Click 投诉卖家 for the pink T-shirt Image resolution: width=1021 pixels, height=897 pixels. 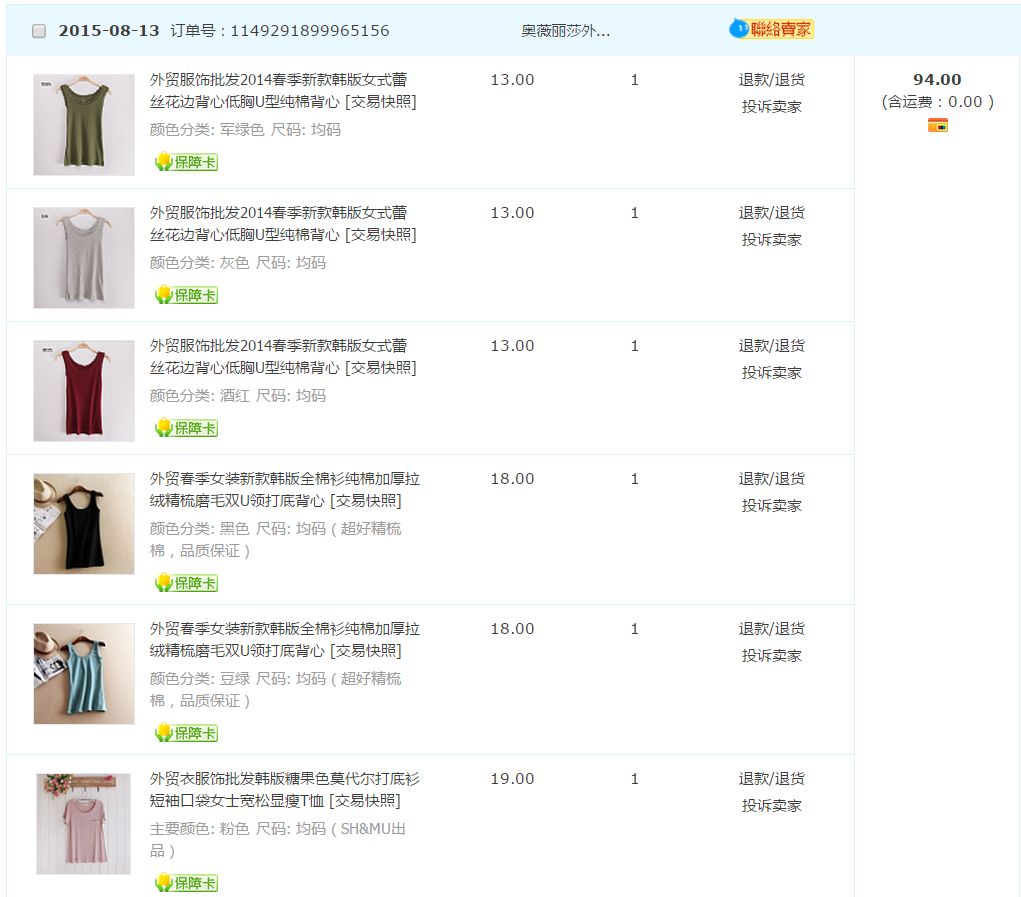[x=771, y=806]
